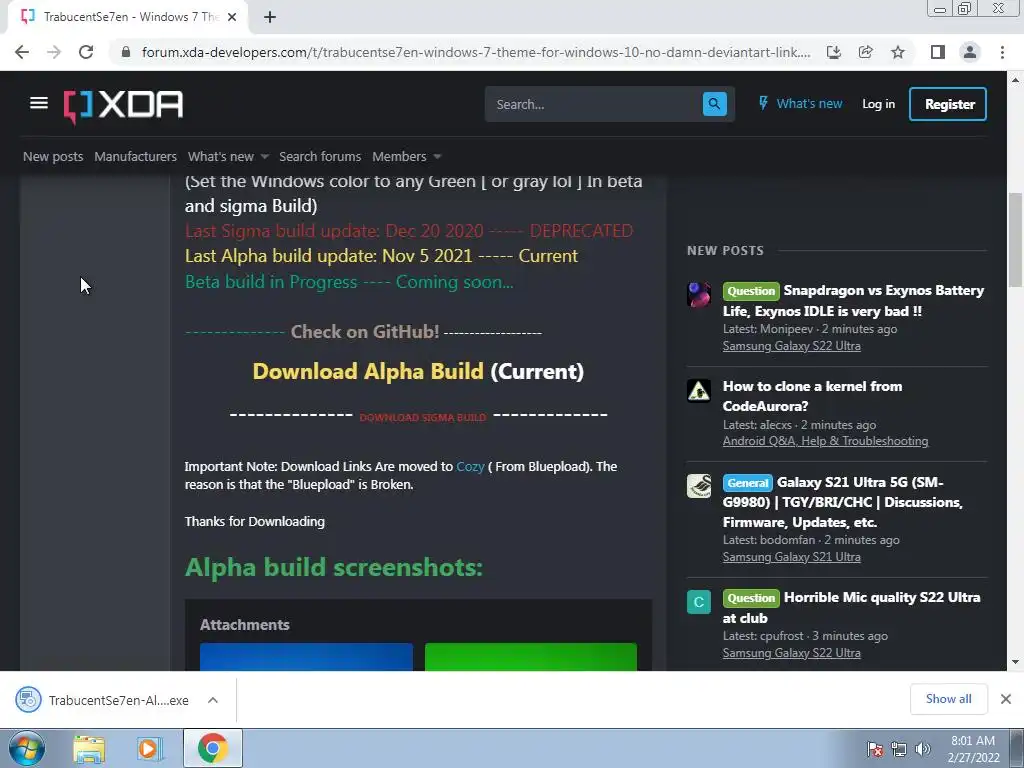This screenshot has width=1024, height=768.
Task: Click the Chrome taskbar icon
Action: pyautogui.click(x=212, y=748)
